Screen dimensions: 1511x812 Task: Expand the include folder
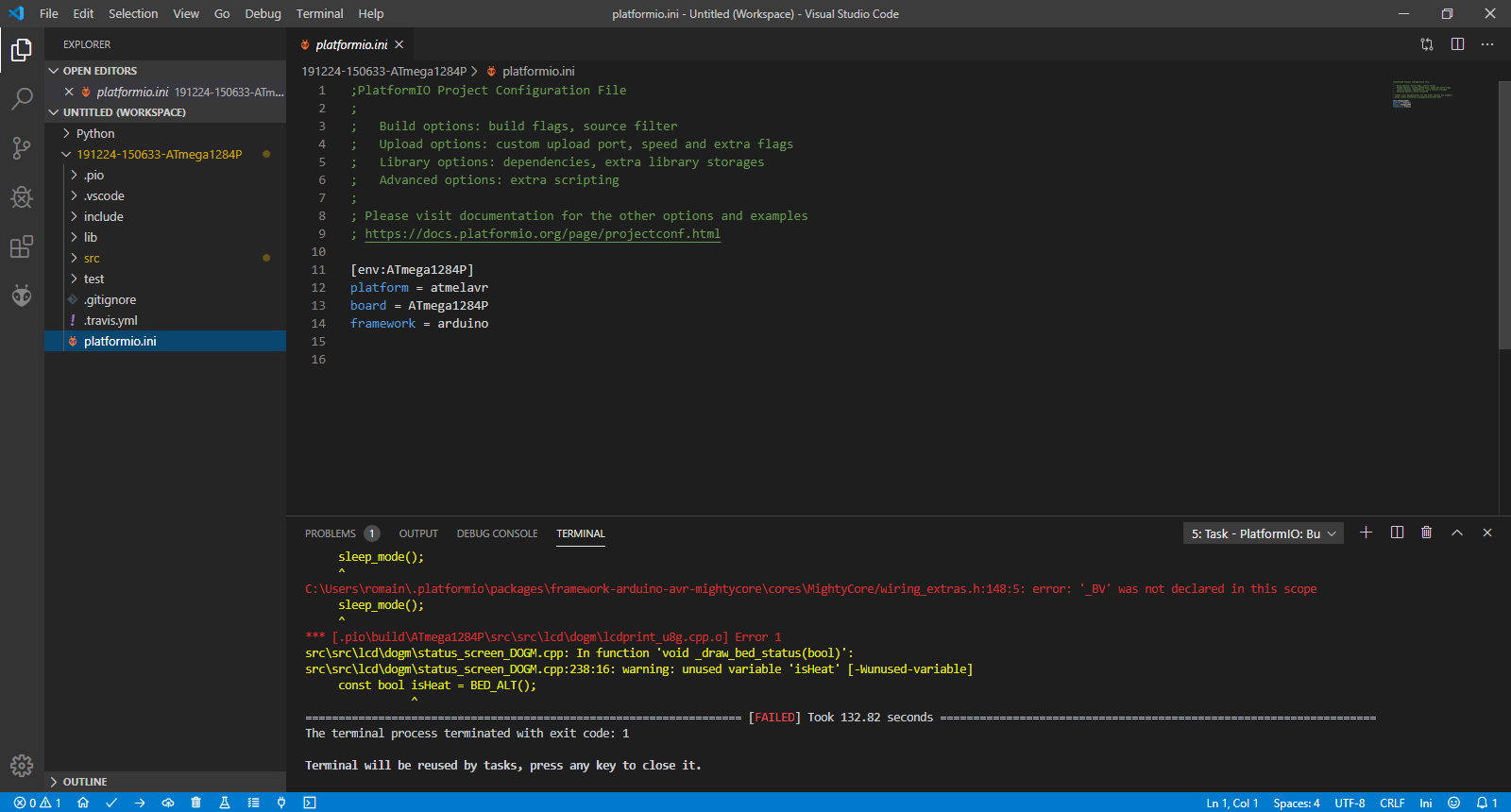click(165, 216)
